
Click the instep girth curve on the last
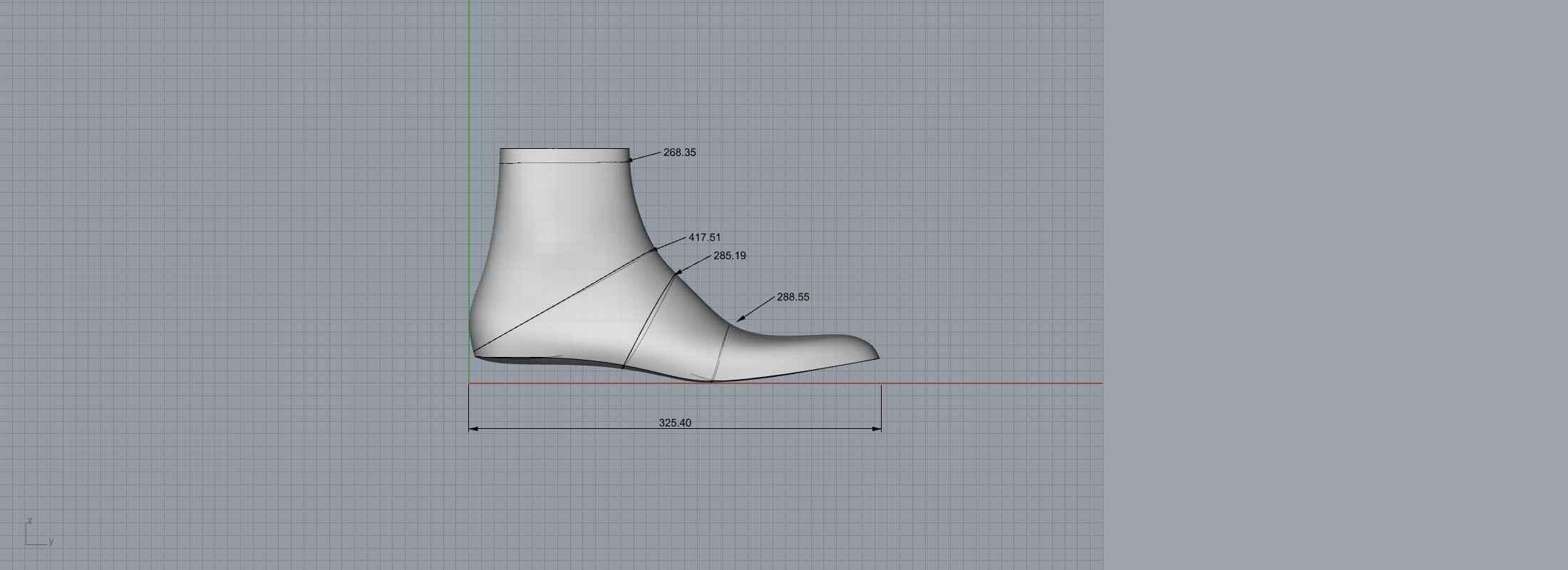click(x=649, y=321)
